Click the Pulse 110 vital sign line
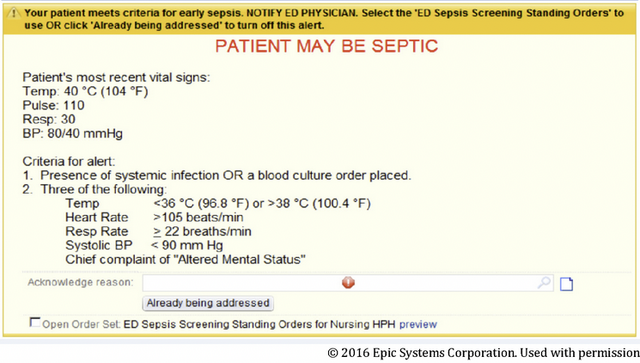 (53, 105)
